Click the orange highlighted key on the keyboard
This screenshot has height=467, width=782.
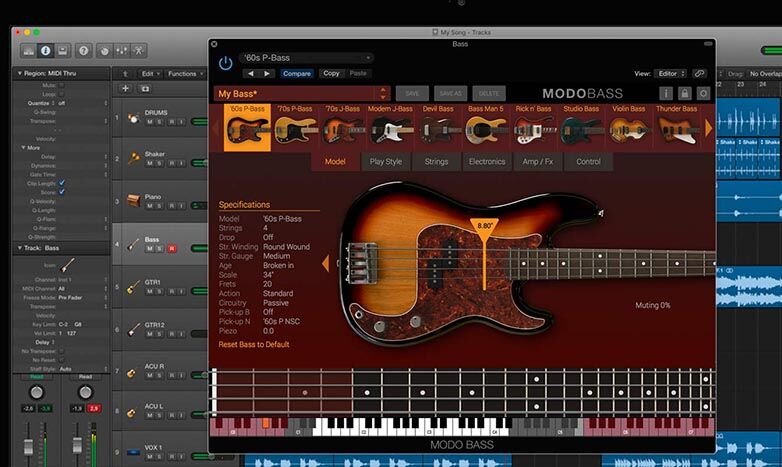click(x=266, y=424)
